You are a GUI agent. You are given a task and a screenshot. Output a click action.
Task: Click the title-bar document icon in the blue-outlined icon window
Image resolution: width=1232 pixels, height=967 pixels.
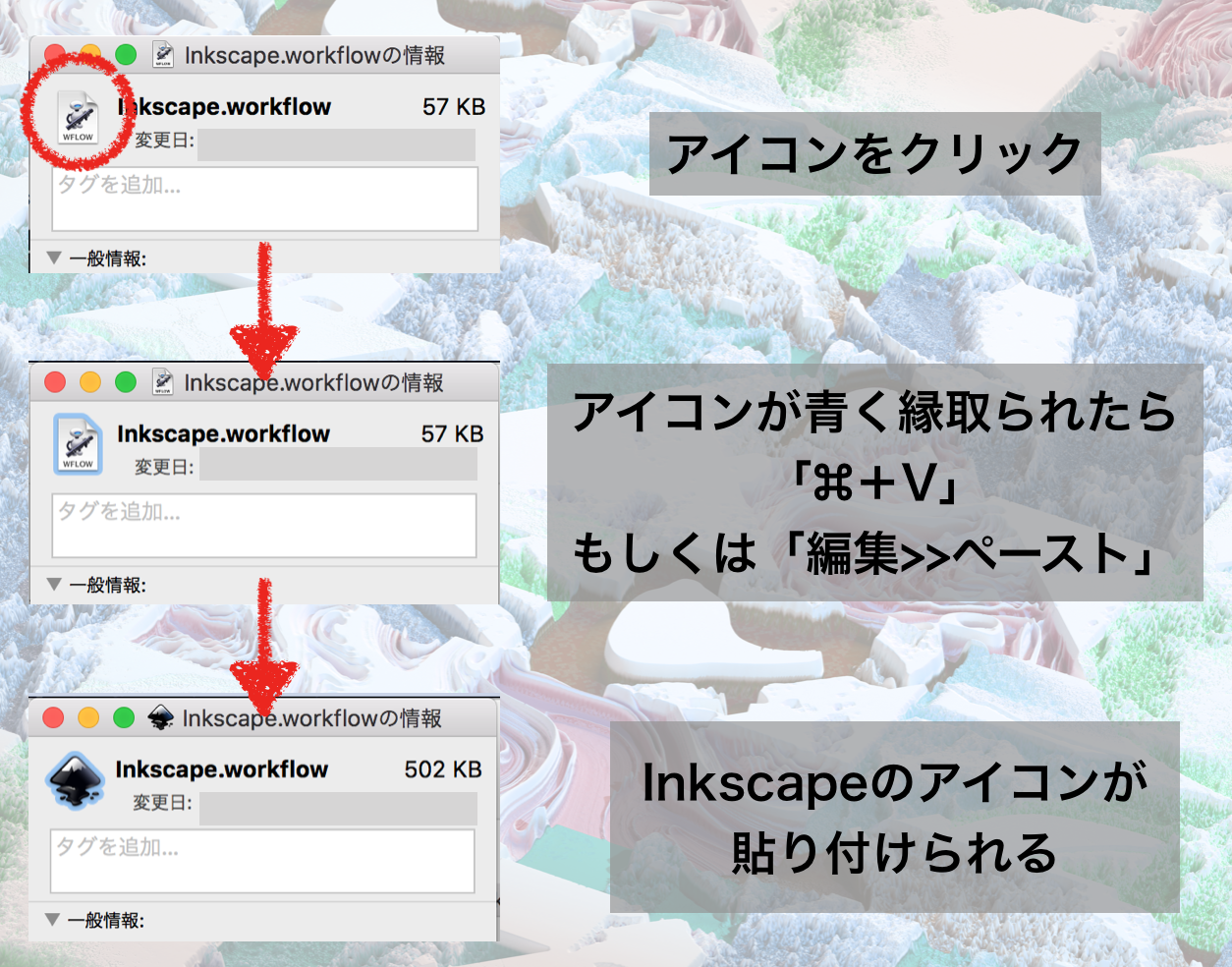[x=163, y=382]
